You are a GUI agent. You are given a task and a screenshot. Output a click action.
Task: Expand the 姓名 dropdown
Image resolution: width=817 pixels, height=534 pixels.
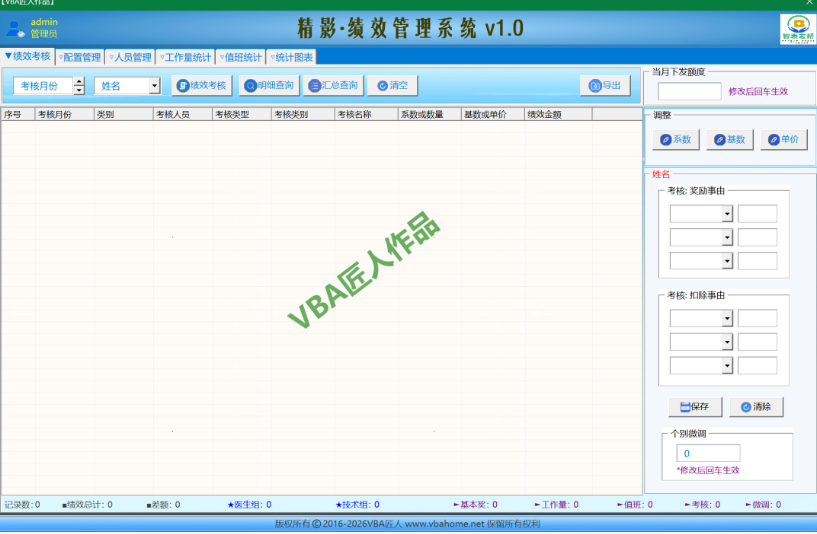(x=154, y=85)
